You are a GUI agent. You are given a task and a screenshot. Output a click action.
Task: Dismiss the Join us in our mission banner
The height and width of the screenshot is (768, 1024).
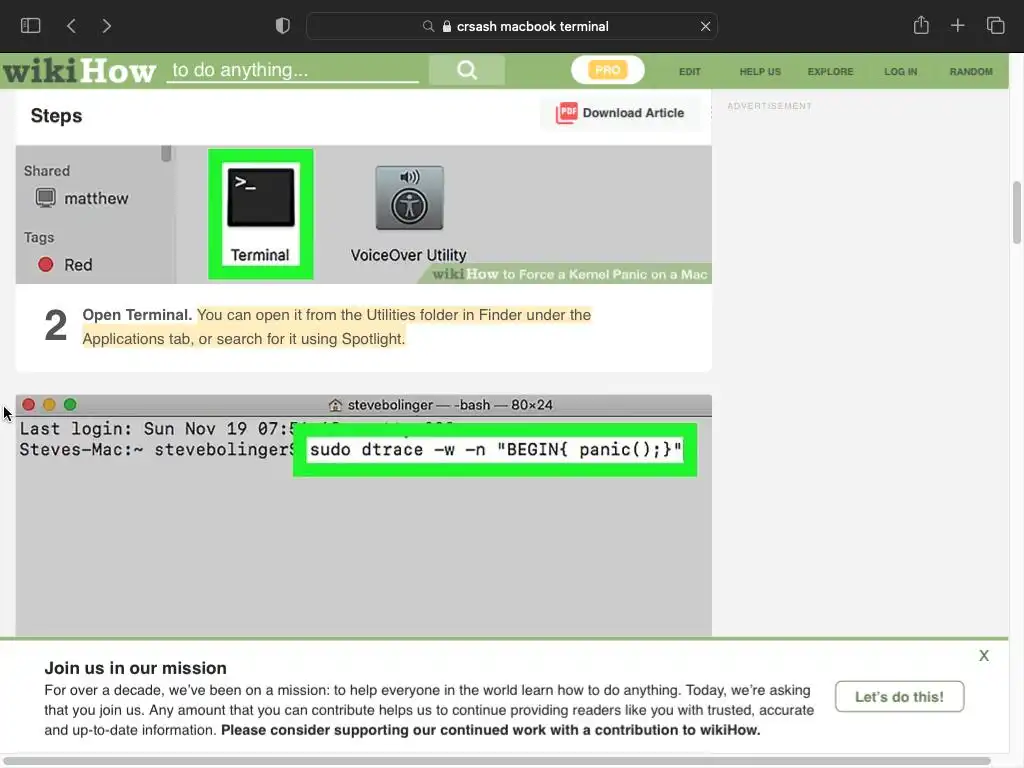tap(984, 656)
